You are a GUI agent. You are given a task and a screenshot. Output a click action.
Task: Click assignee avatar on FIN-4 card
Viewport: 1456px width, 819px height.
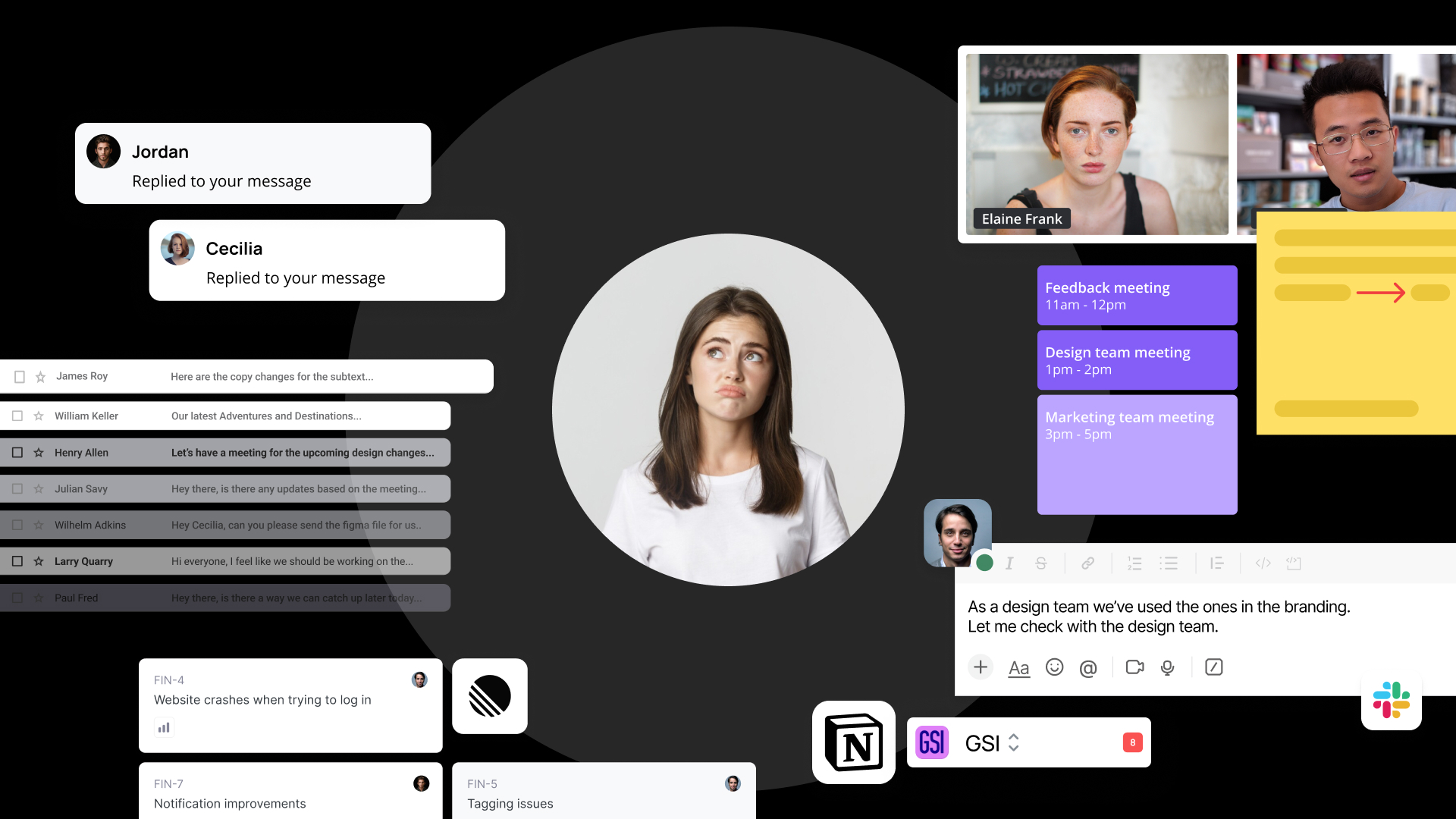tap(419, 679)
